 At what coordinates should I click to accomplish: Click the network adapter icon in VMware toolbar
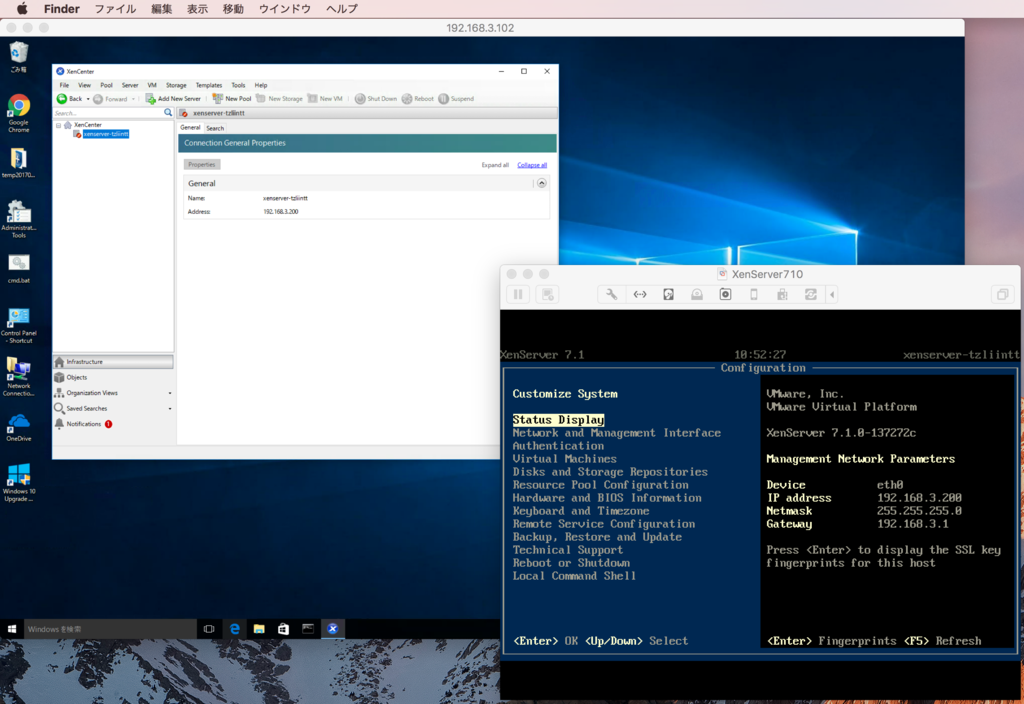(640, 295)
